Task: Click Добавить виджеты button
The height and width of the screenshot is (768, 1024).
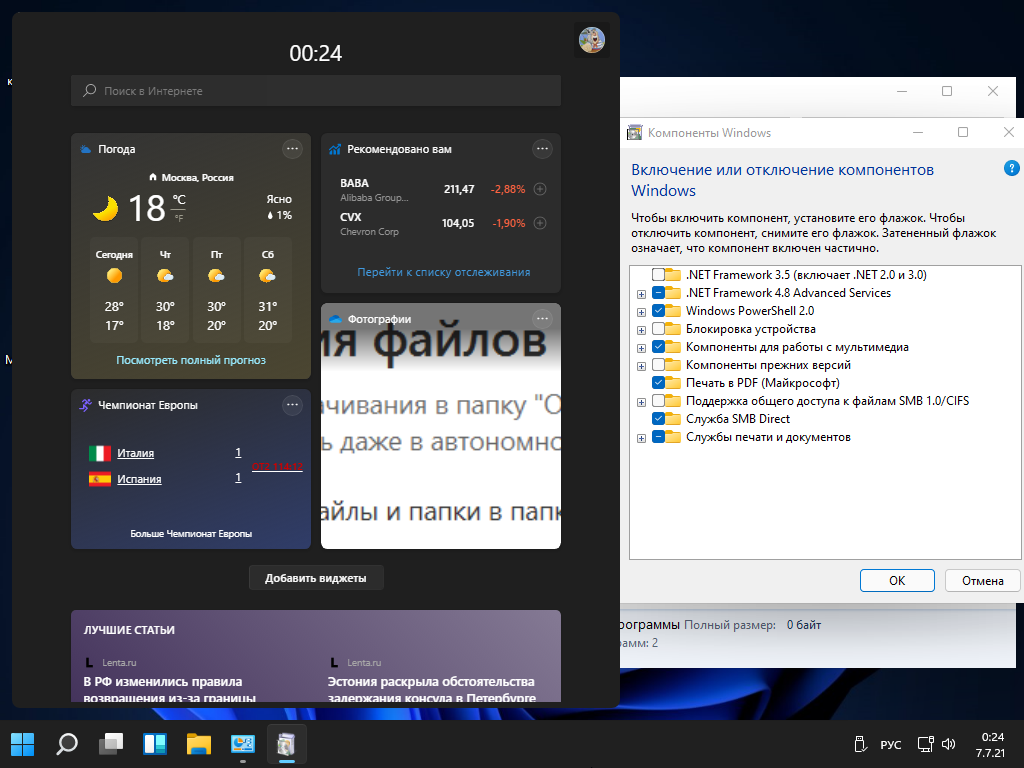Action: click(x=315, y=578)
